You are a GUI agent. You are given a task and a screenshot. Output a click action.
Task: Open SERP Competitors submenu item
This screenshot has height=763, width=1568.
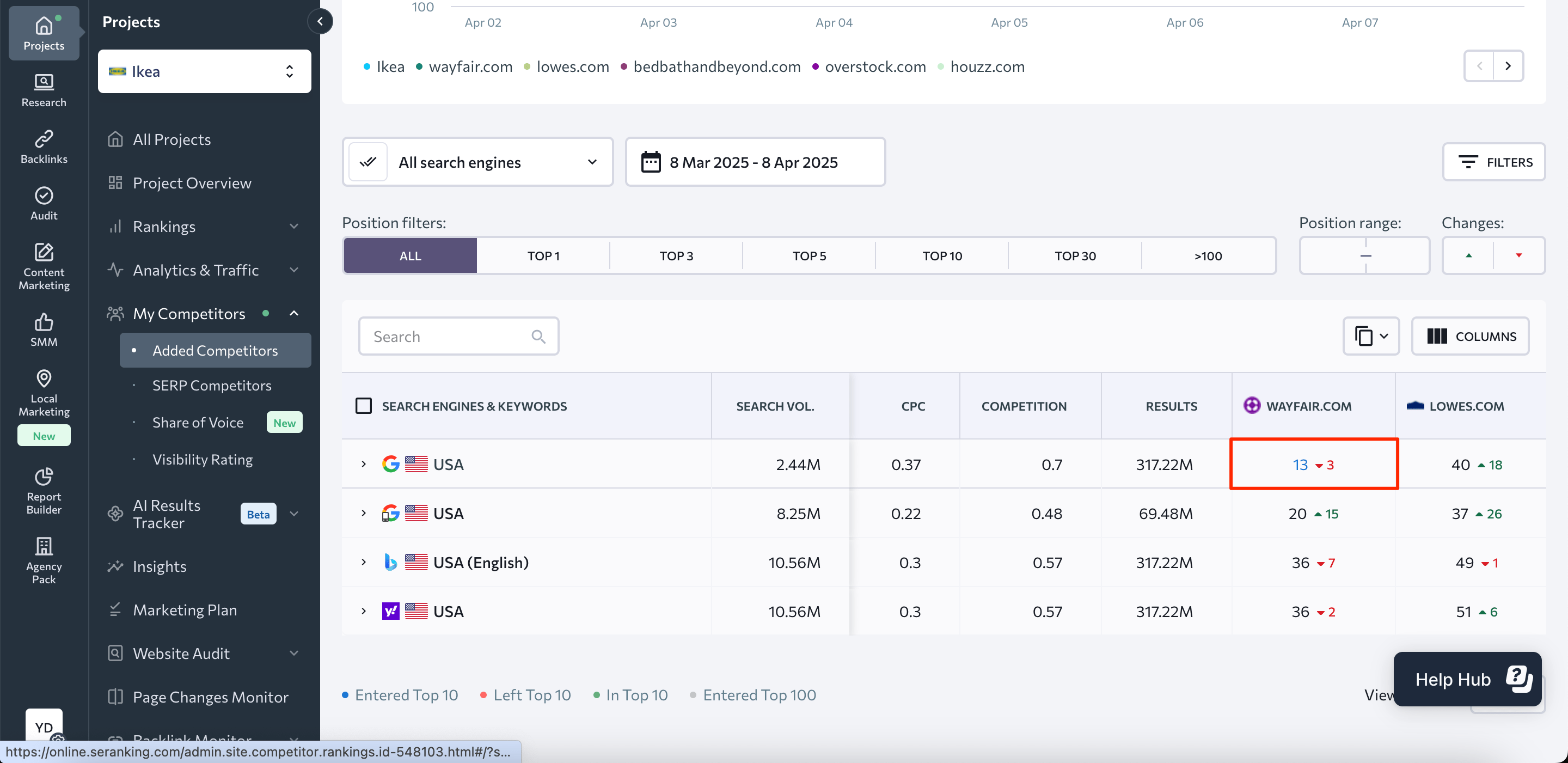212,386
